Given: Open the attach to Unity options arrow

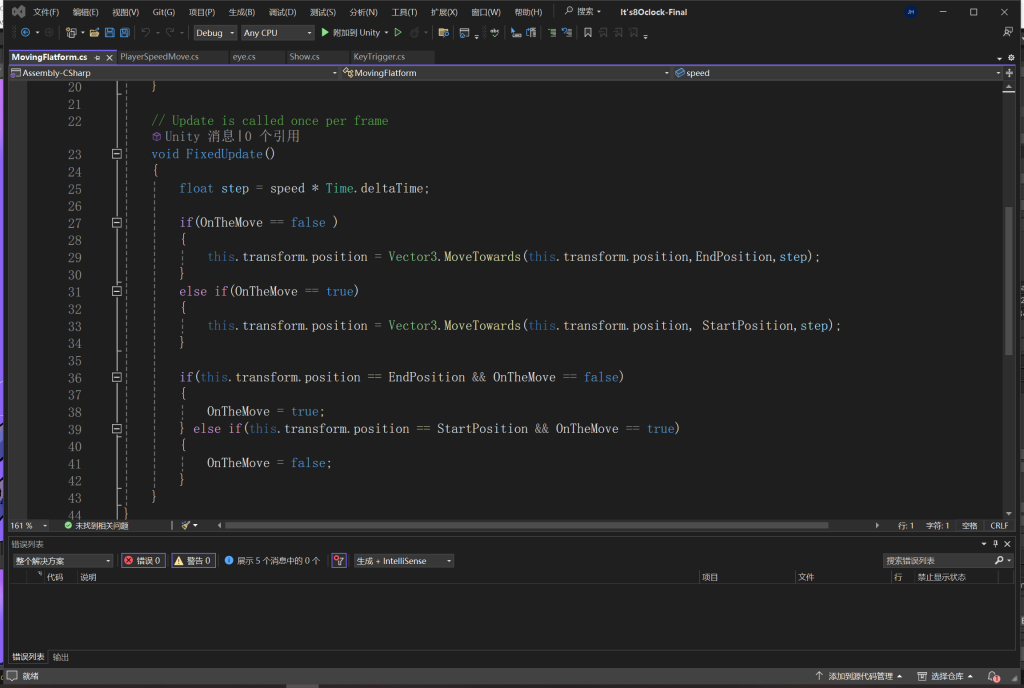Looking at the screenshot, I should pyautogui.click(x=387, y=33).
